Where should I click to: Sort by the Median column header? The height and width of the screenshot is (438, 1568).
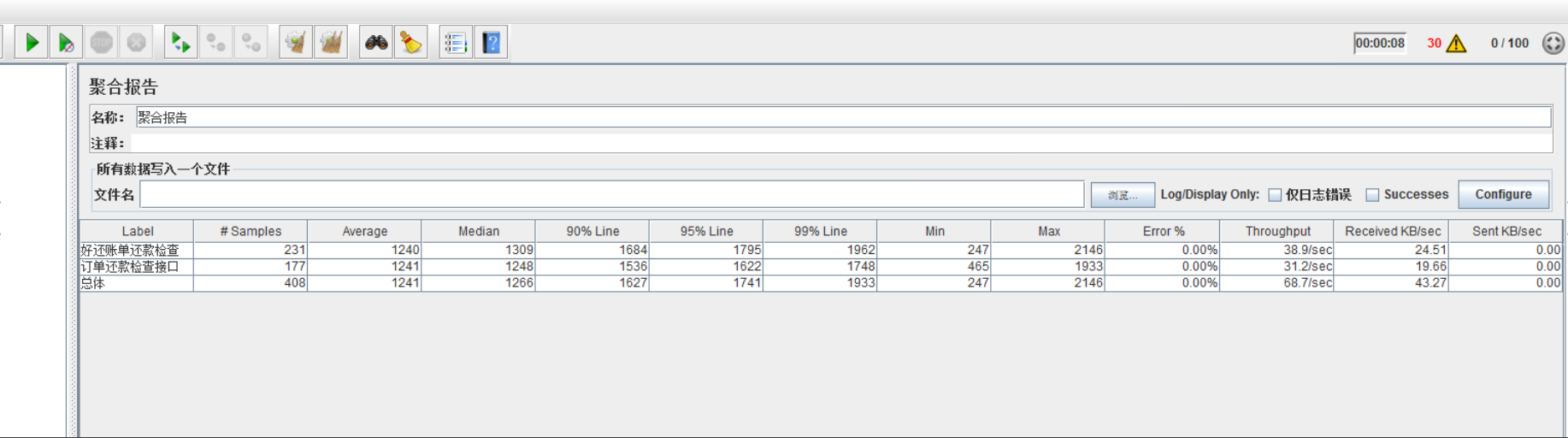(x=478, y=231)
